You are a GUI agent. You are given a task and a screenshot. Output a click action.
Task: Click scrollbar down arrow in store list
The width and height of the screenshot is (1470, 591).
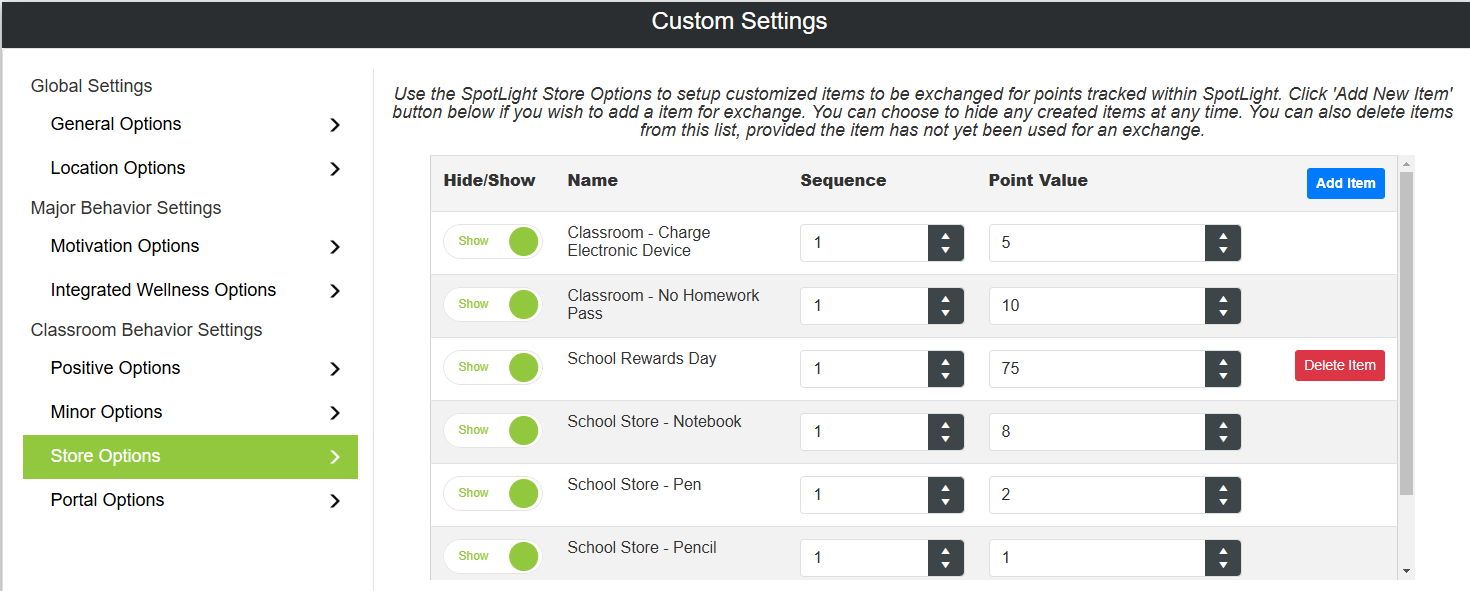(1406, 571)
